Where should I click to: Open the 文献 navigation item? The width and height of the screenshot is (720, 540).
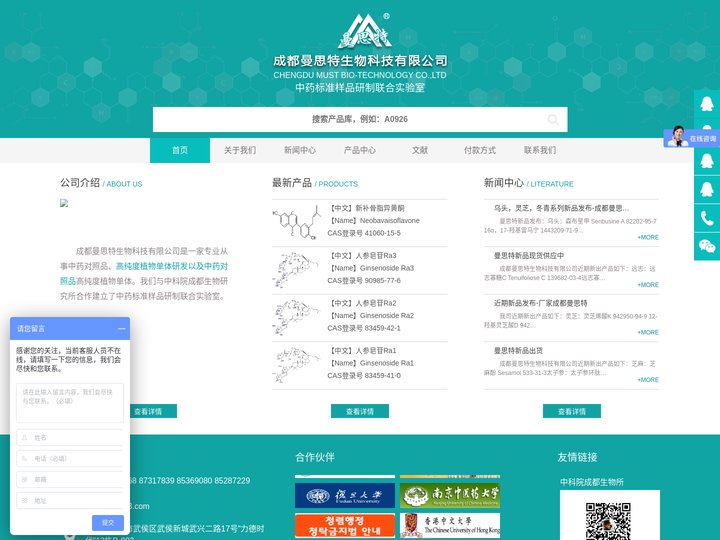click(420, 150)
